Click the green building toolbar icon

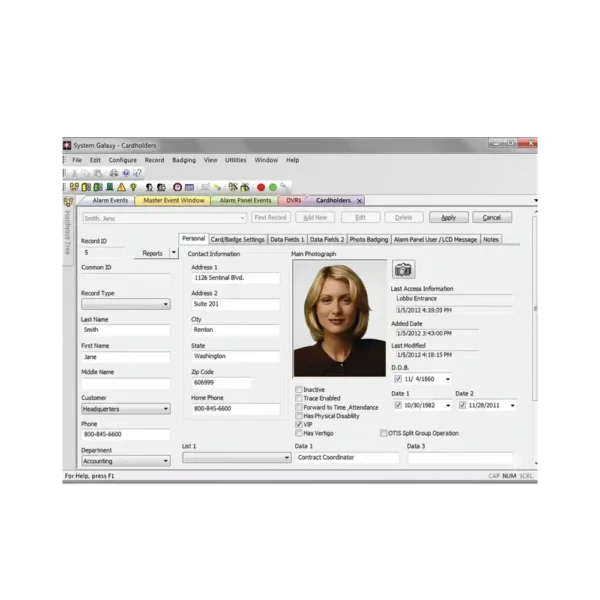[110, 187]
